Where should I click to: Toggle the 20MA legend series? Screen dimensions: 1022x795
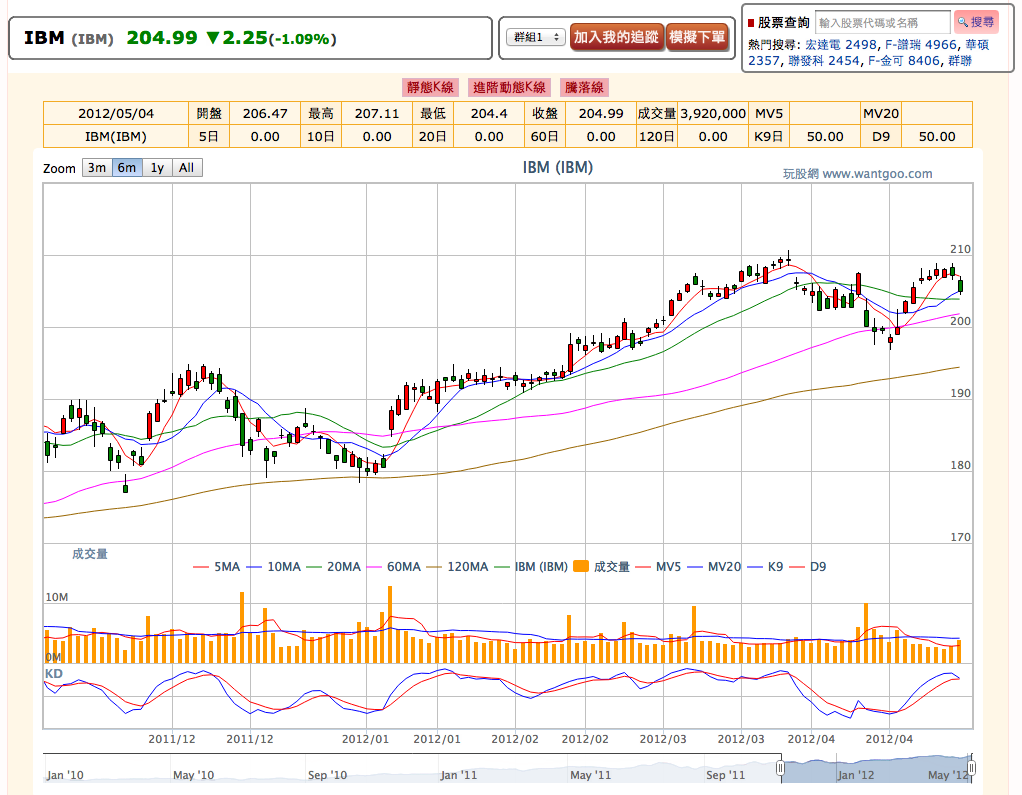click(334, 567)
